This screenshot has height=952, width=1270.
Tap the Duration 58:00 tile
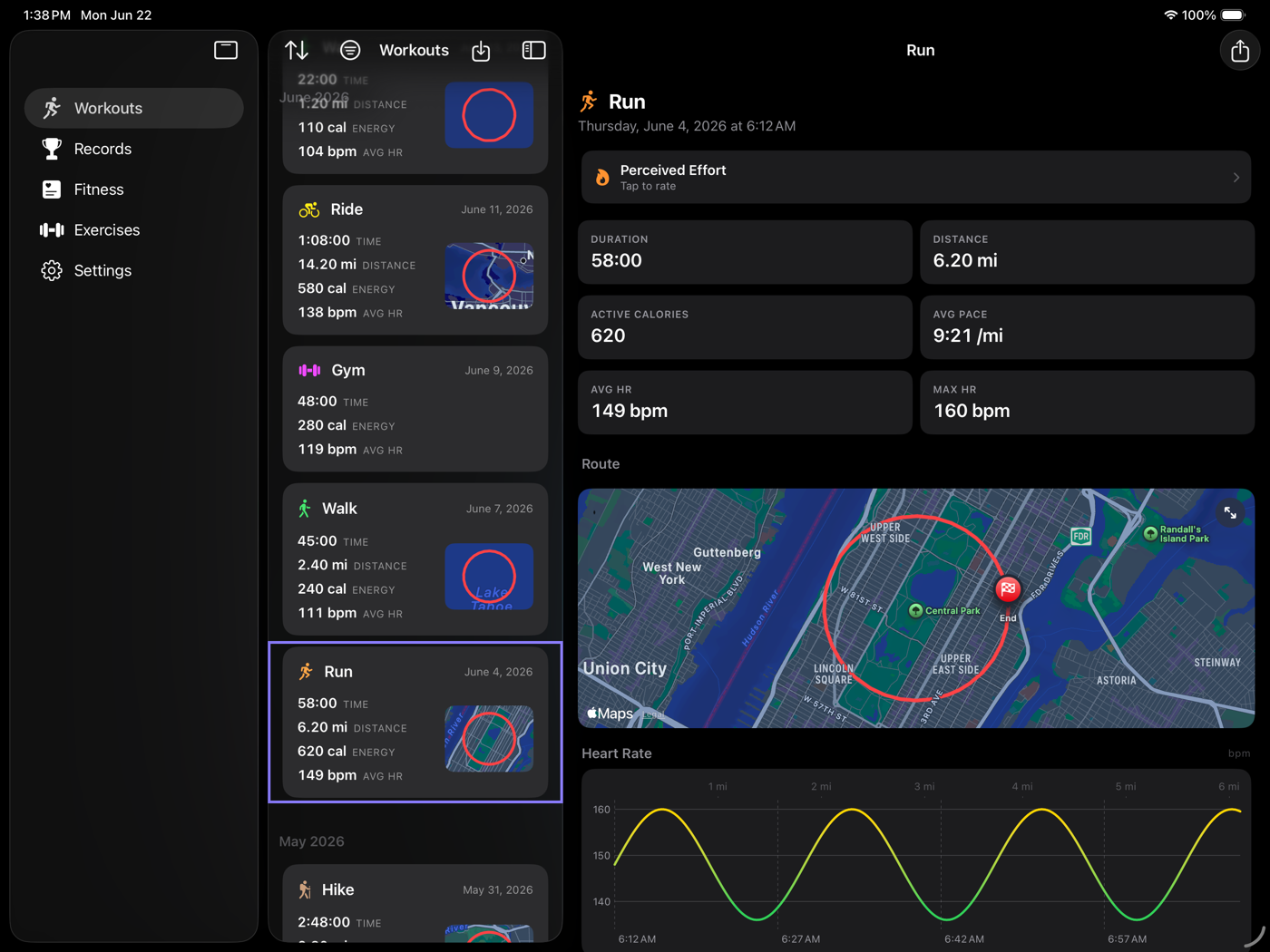click(745, 252)
